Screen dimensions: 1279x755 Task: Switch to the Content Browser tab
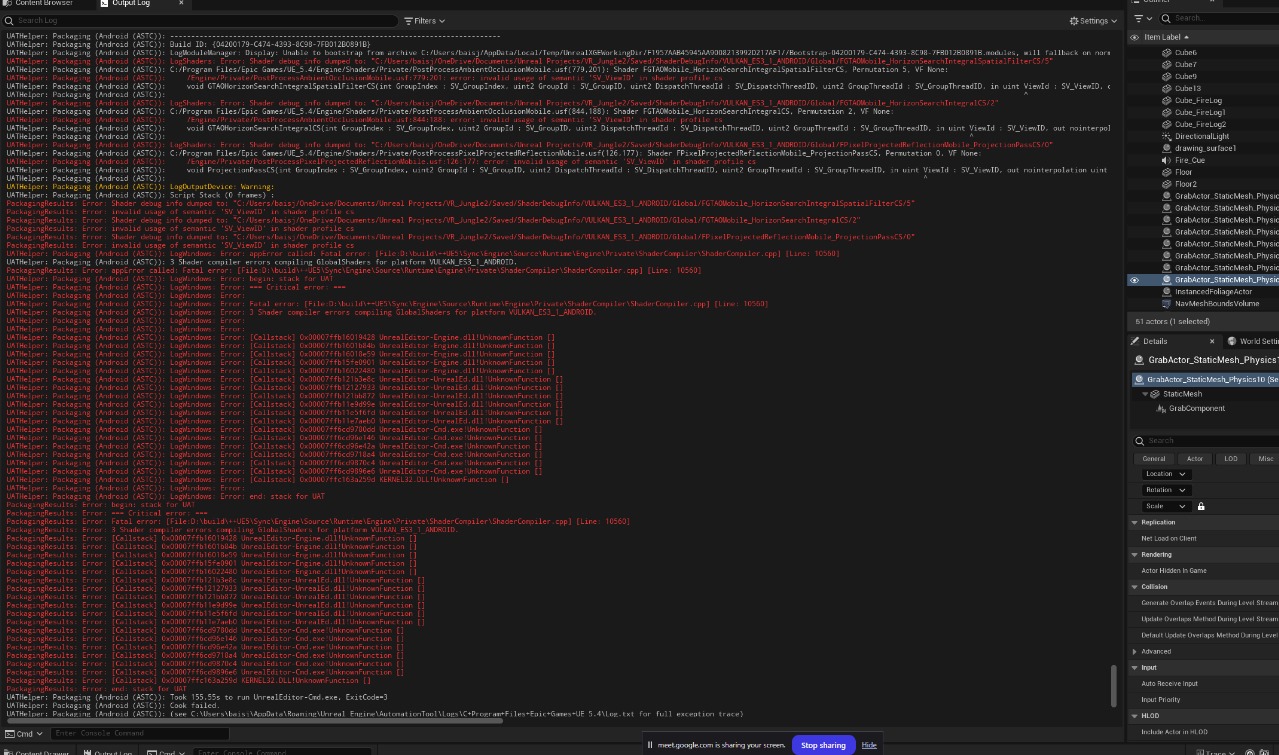(x=42, y=3)
